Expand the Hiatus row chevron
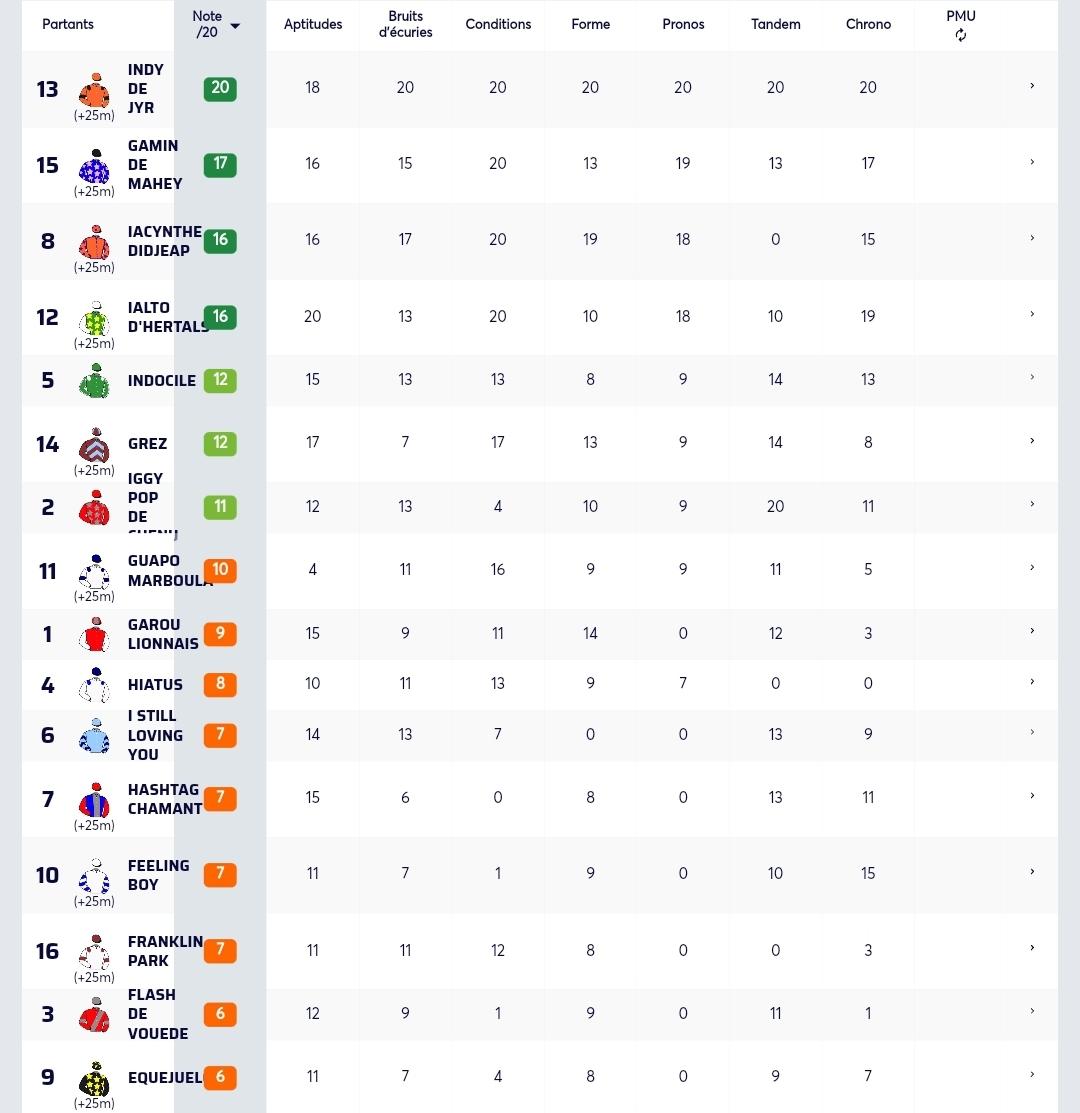This screenshot has width=1080, height=1113. pyautogui.click(x=1032, y=682)
